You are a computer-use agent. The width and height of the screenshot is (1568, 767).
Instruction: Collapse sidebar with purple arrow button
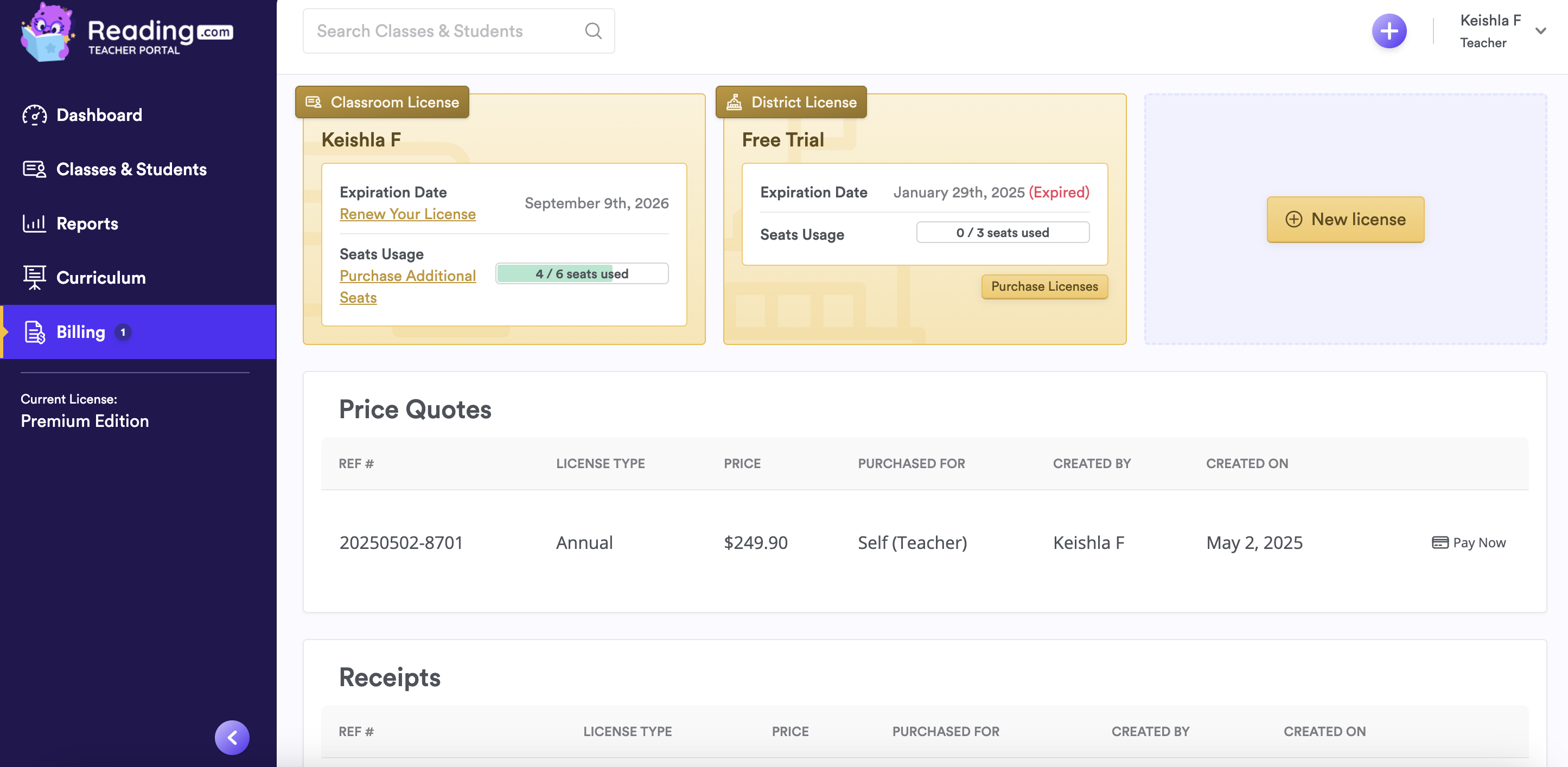click(232, 737)
